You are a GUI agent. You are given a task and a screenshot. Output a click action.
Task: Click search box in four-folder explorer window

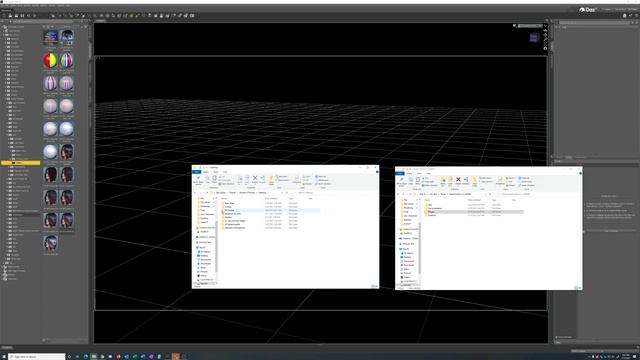pyautogui.click(x=538, y=194)
